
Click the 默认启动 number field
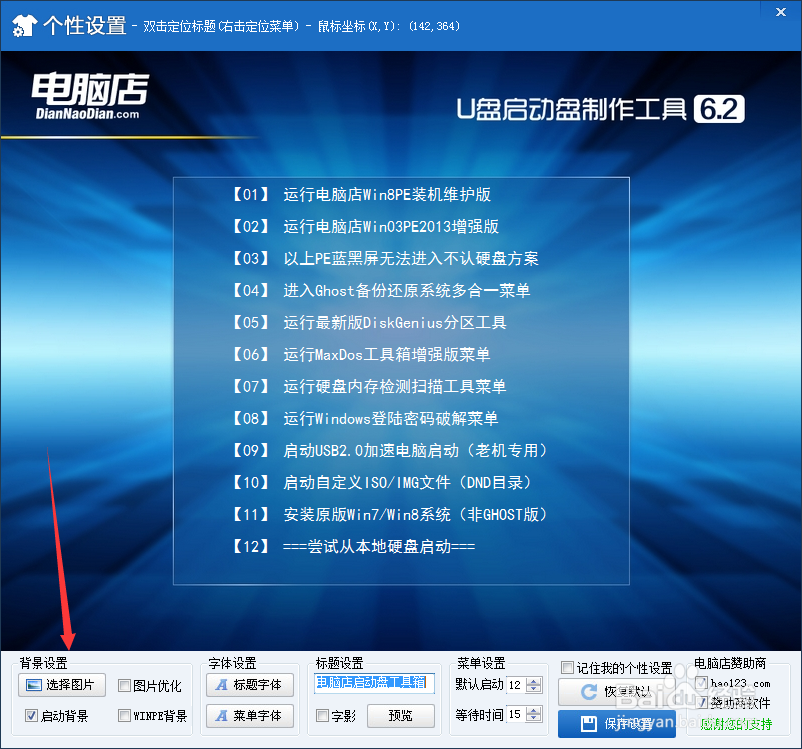tap(516, 685)
